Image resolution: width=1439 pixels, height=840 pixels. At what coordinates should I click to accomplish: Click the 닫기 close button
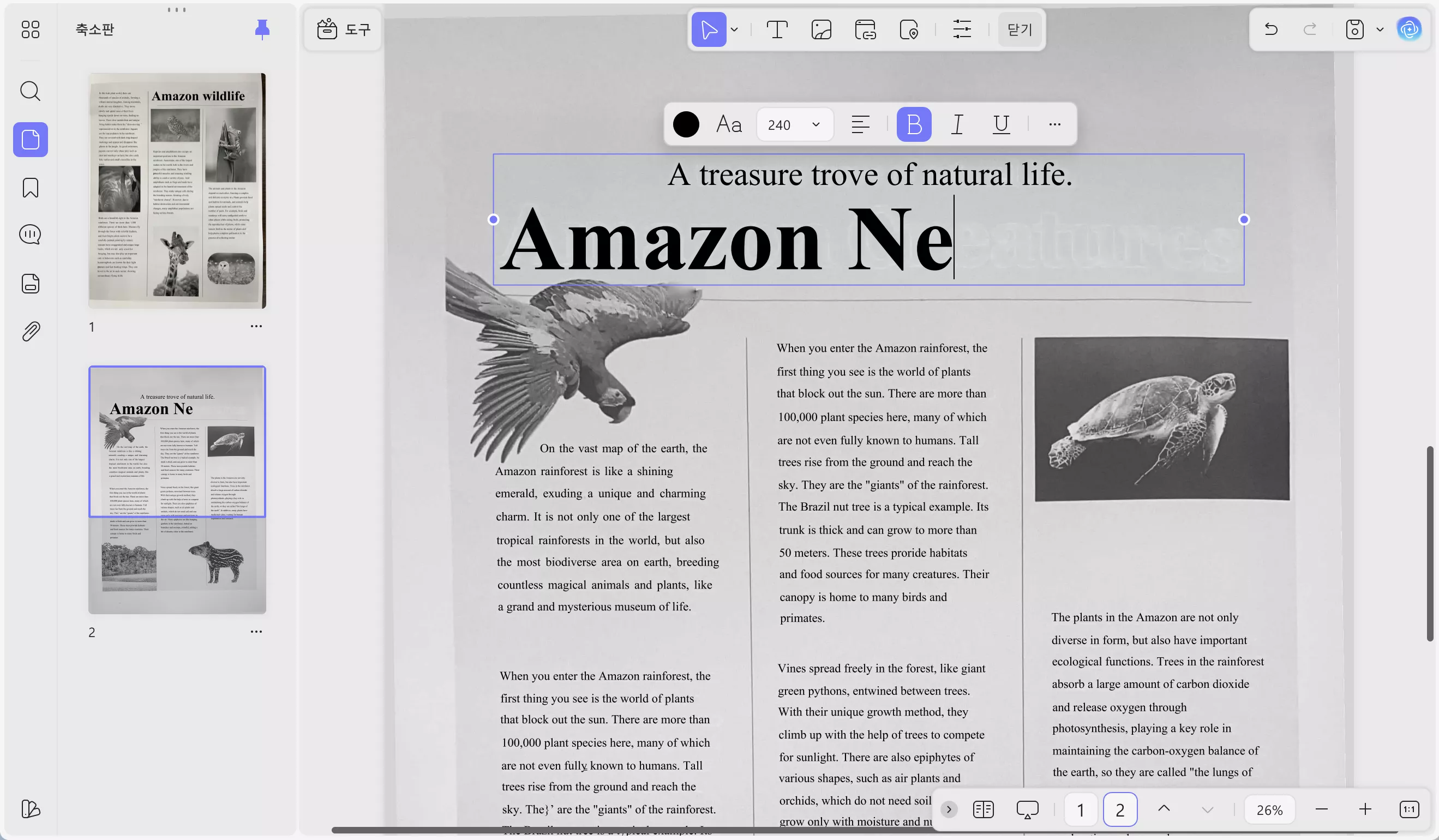tap(1020, 29)
